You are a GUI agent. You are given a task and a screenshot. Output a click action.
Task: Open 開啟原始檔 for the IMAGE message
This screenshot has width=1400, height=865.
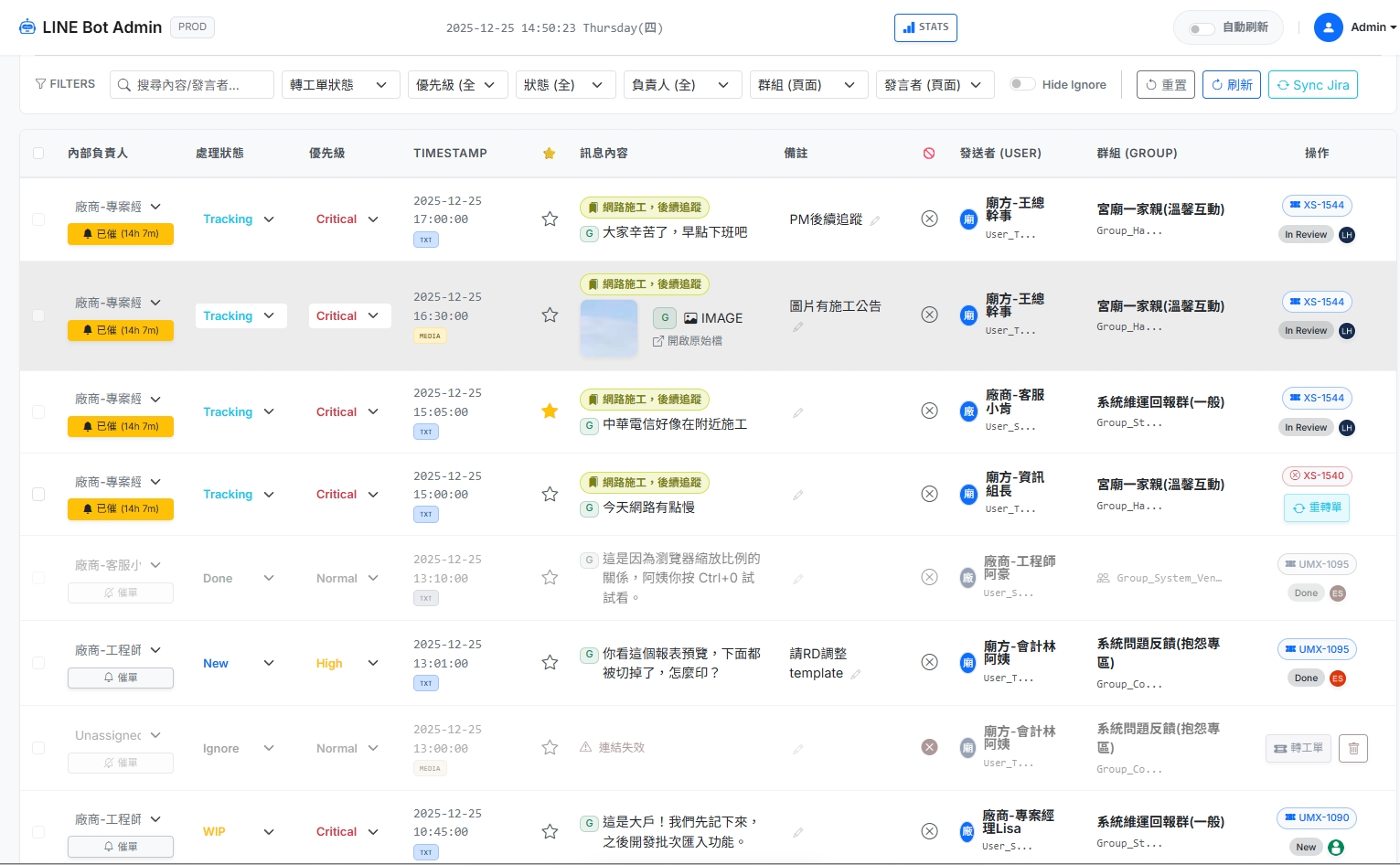tap(687, 340)
